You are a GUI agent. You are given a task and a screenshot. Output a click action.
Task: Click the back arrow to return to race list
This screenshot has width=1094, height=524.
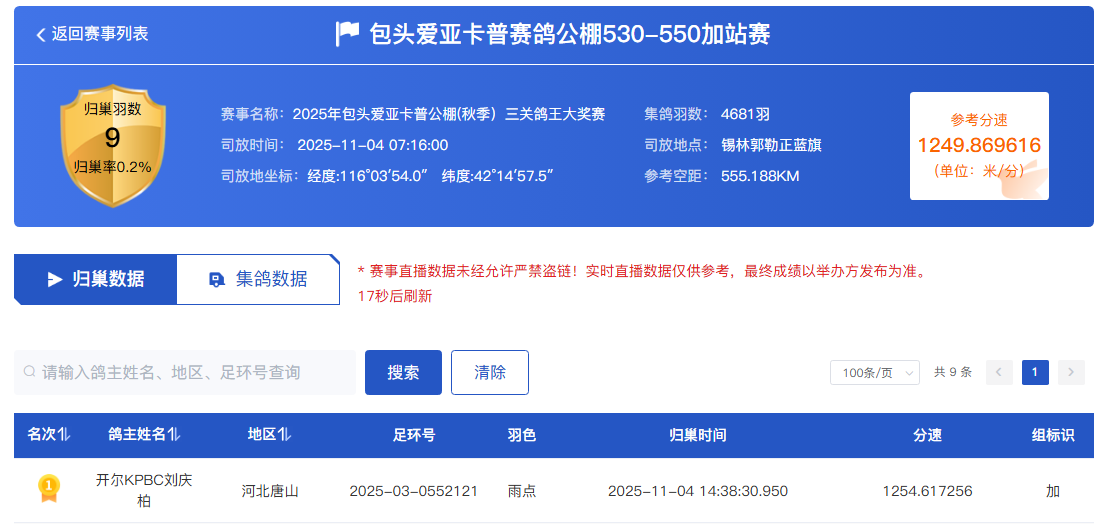pos(41,35)
